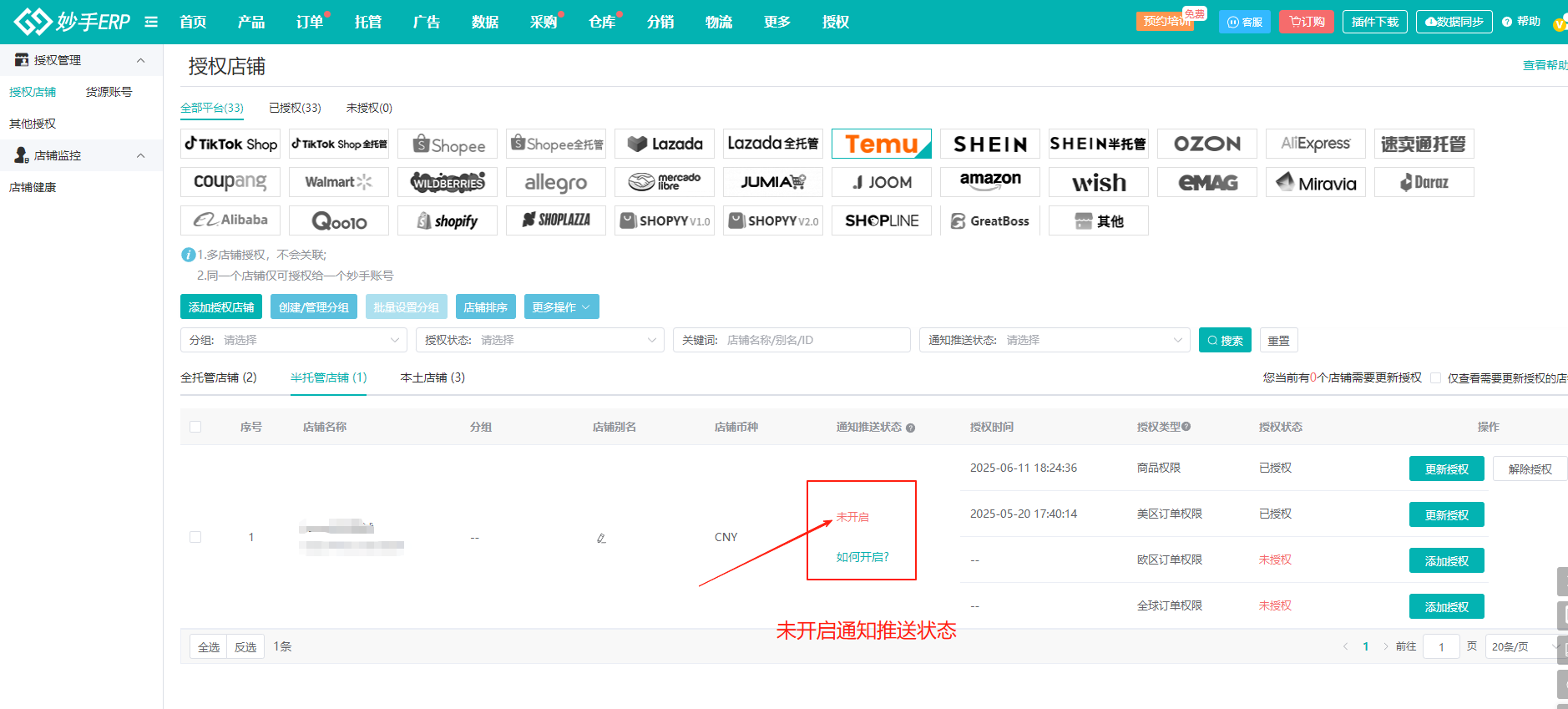The image size is (1568, 709).
Task: Select the SHEIN半托管 platform logo
Action: tap(1099, 144)
